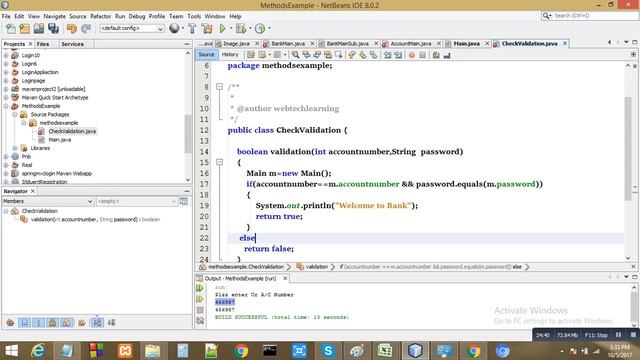Select CheckValidation.java in the project tree
Viewport: 640px width, 360px height.
click(x=72, y=131)
